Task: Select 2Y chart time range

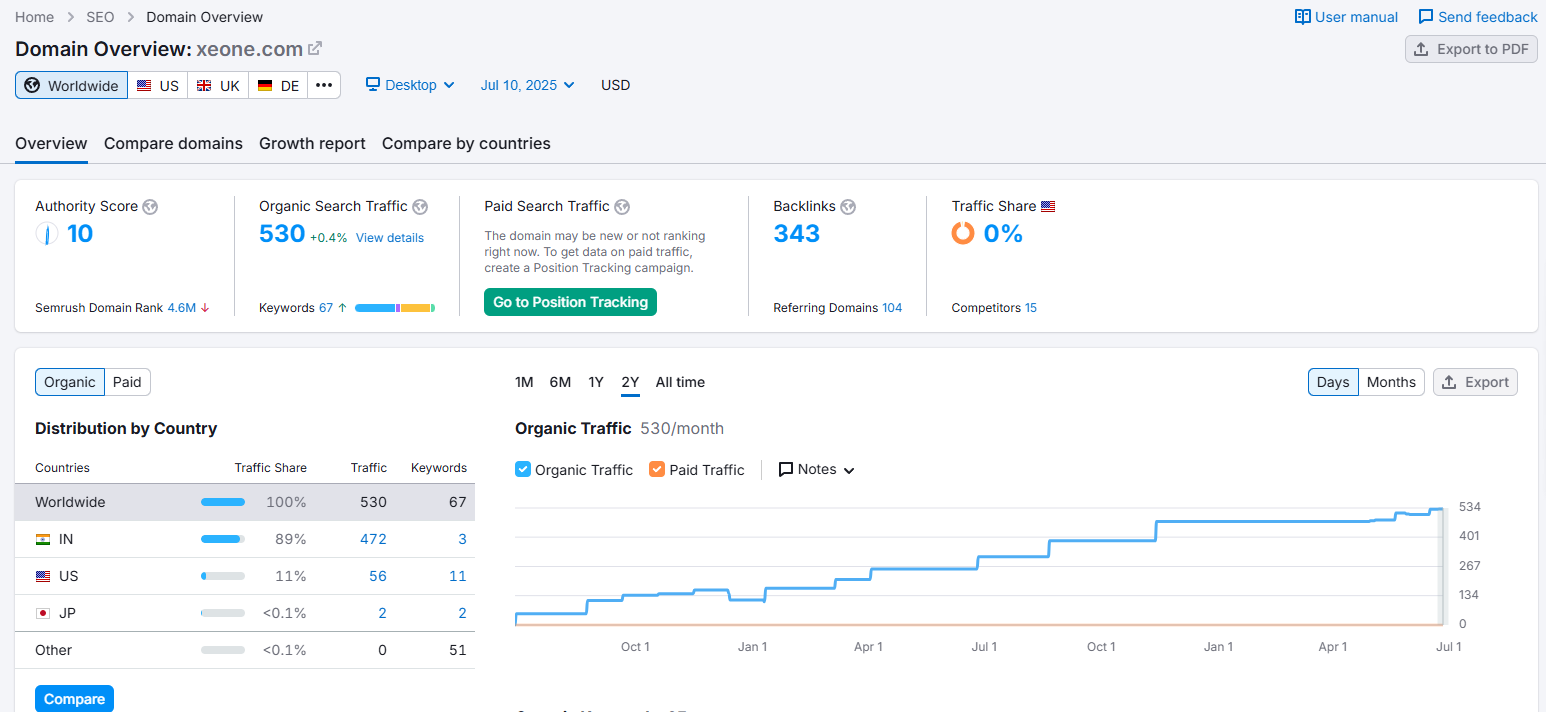Action: click(x=630, y=382)
